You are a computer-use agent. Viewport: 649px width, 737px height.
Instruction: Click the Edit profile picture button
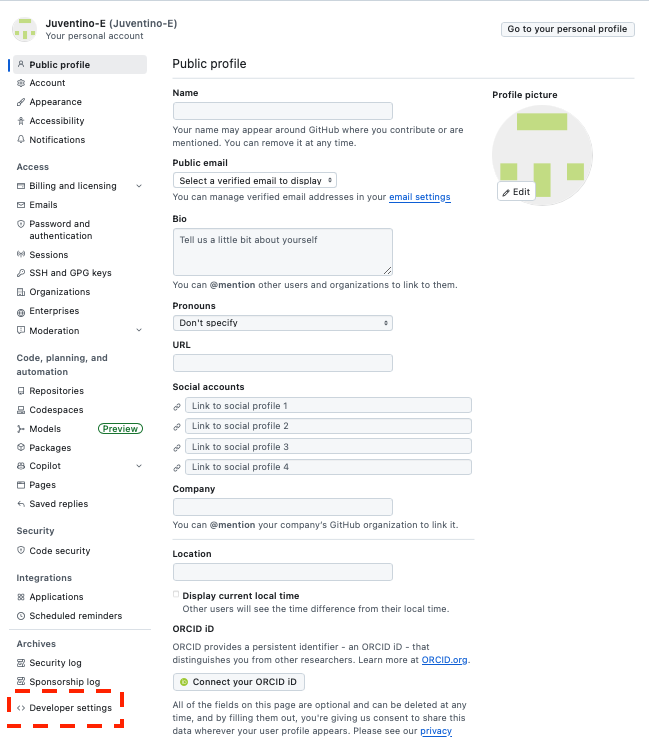point(516,191)
